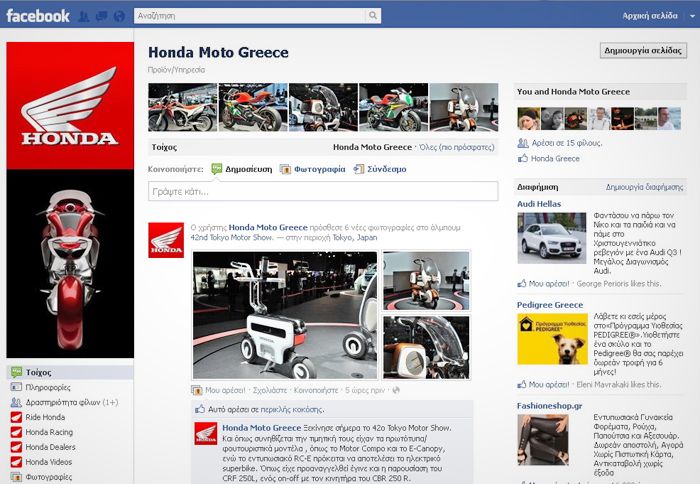Screen dimensions: 700x484
Task: Click the Facebook logo
Action: (x=38, y=16)
